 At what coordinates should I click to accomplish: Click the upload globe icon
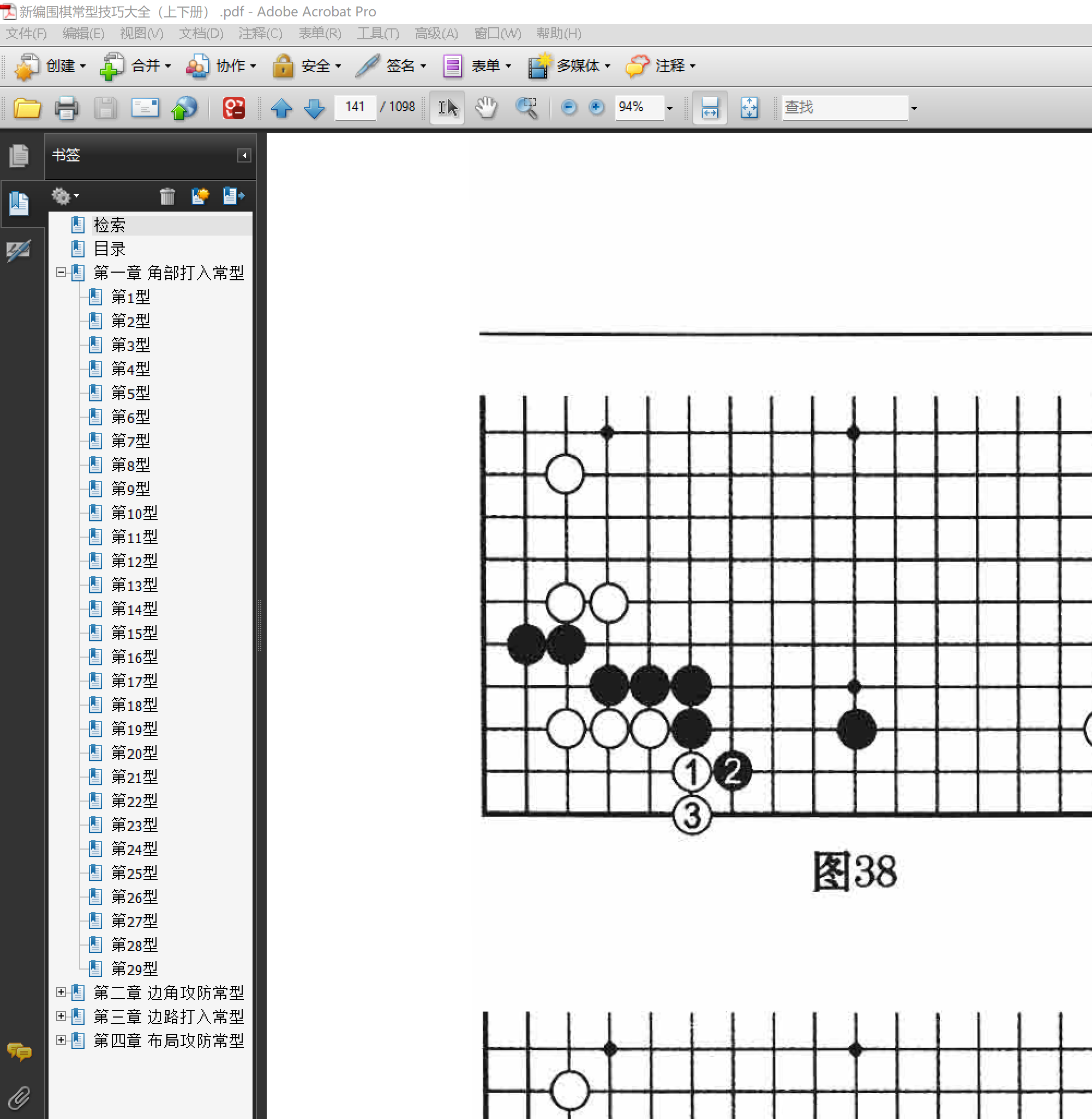[x=184, y=107]
